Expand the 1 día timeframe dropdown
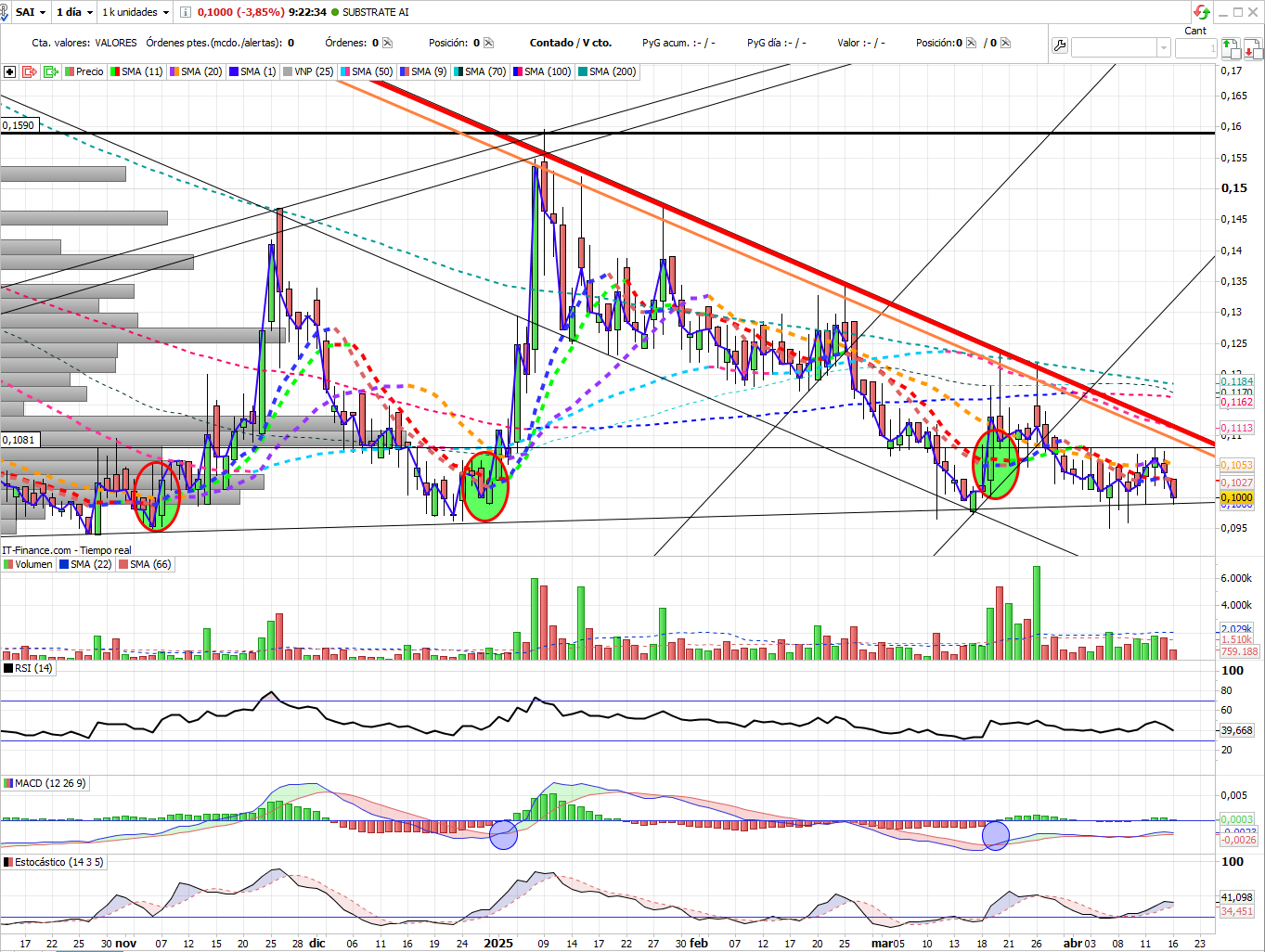The width and height of the screenshot is (1265, 952). (74, 12)
